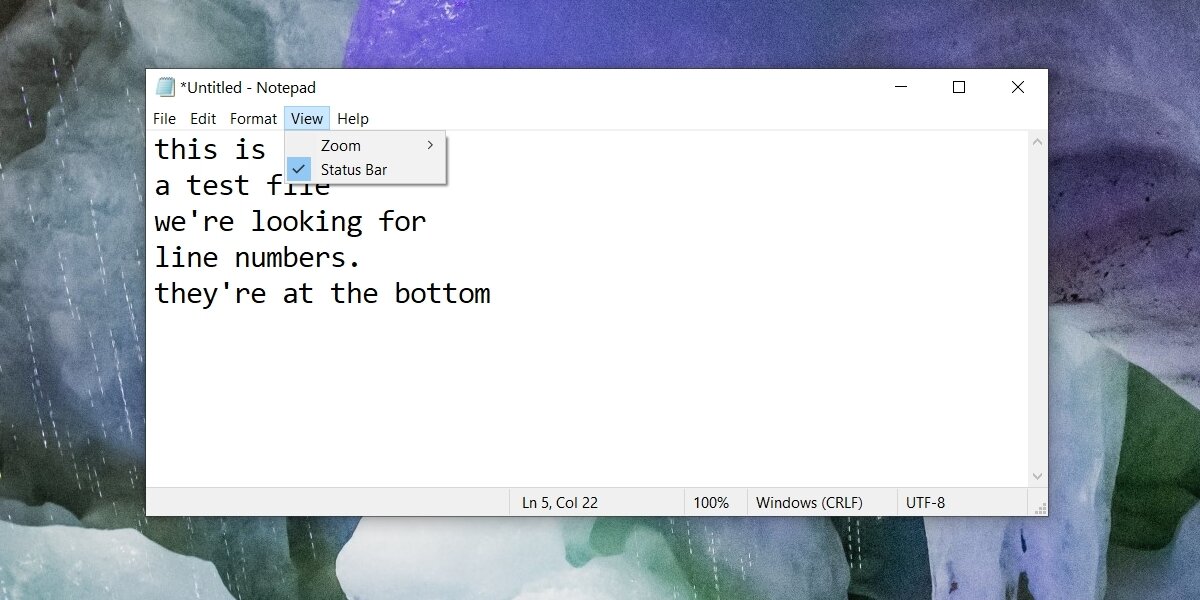Click inside the text editing area

click(600, 380)
